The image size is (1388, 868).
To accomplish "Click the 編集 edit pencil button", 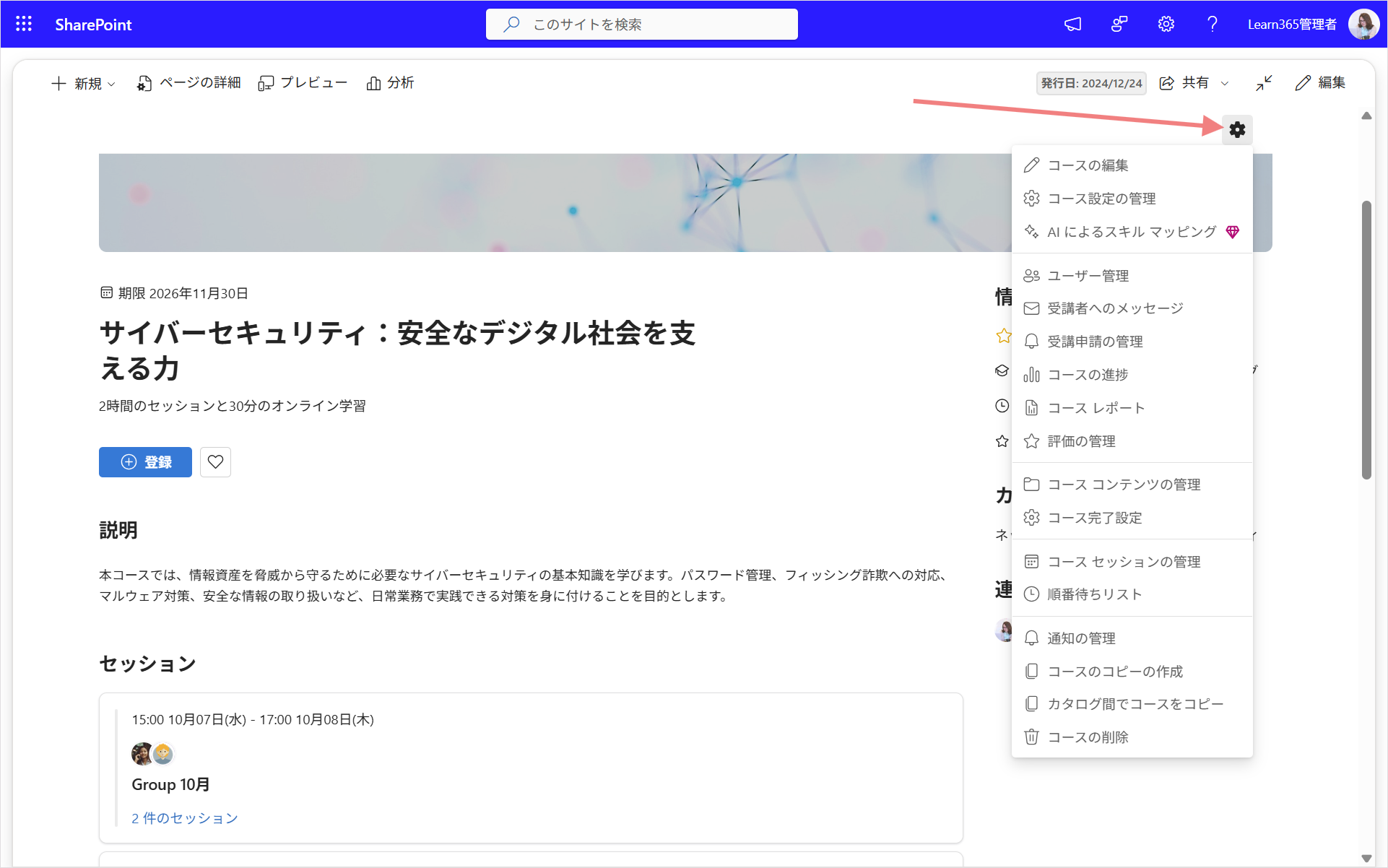I will coord(1320,83).
